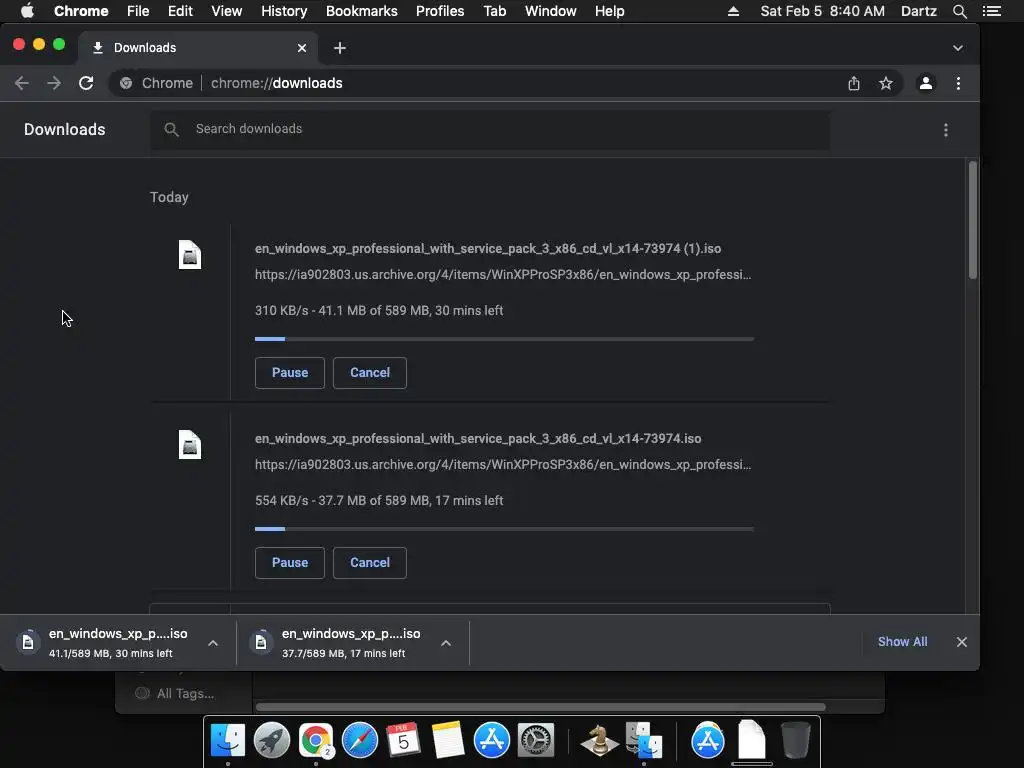1024x768 pixels.
Task: Open the profile avatar icon
Action: [925, 83]
